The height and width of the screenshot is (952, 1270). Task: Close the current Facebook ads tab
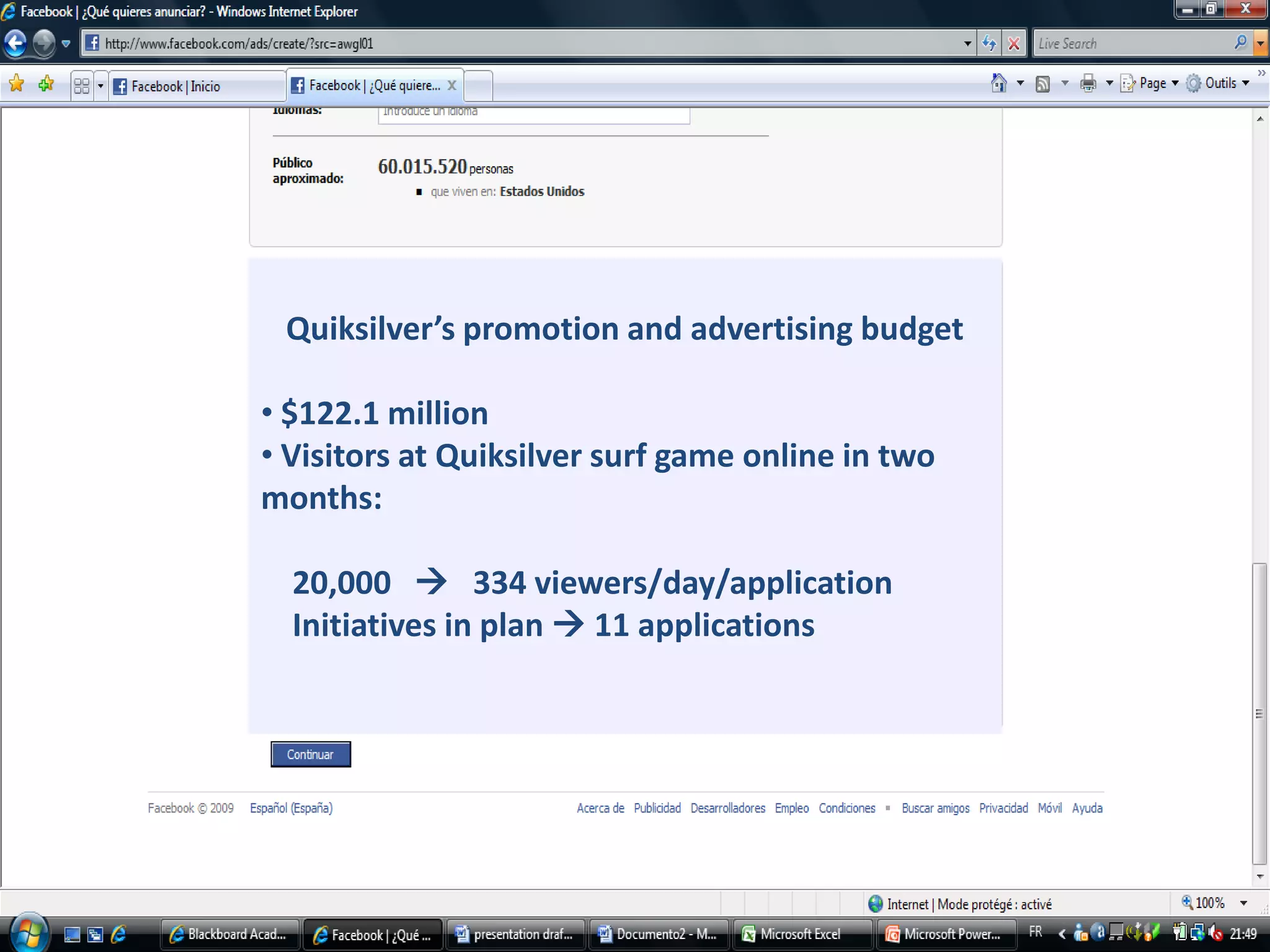(x=452, y=85)
